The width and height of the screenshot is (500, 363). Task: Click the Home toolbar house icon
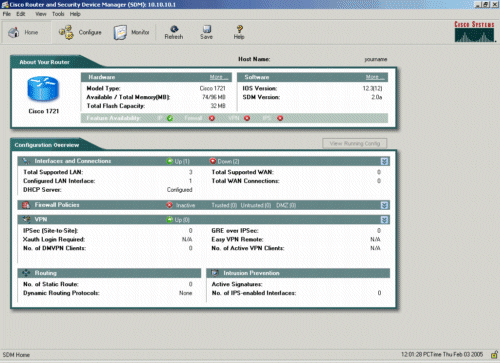tap(14, 32)
